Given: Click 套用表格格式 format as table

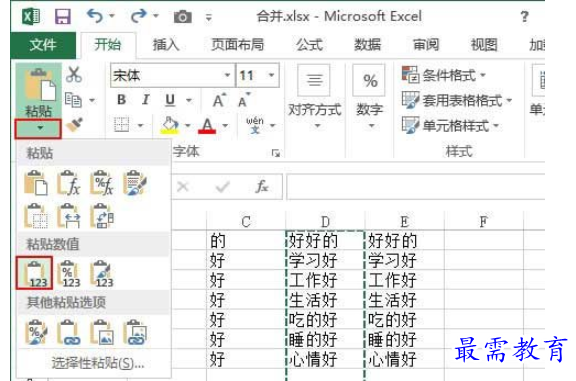Looking at the screenshot, I should click(457, 100).
